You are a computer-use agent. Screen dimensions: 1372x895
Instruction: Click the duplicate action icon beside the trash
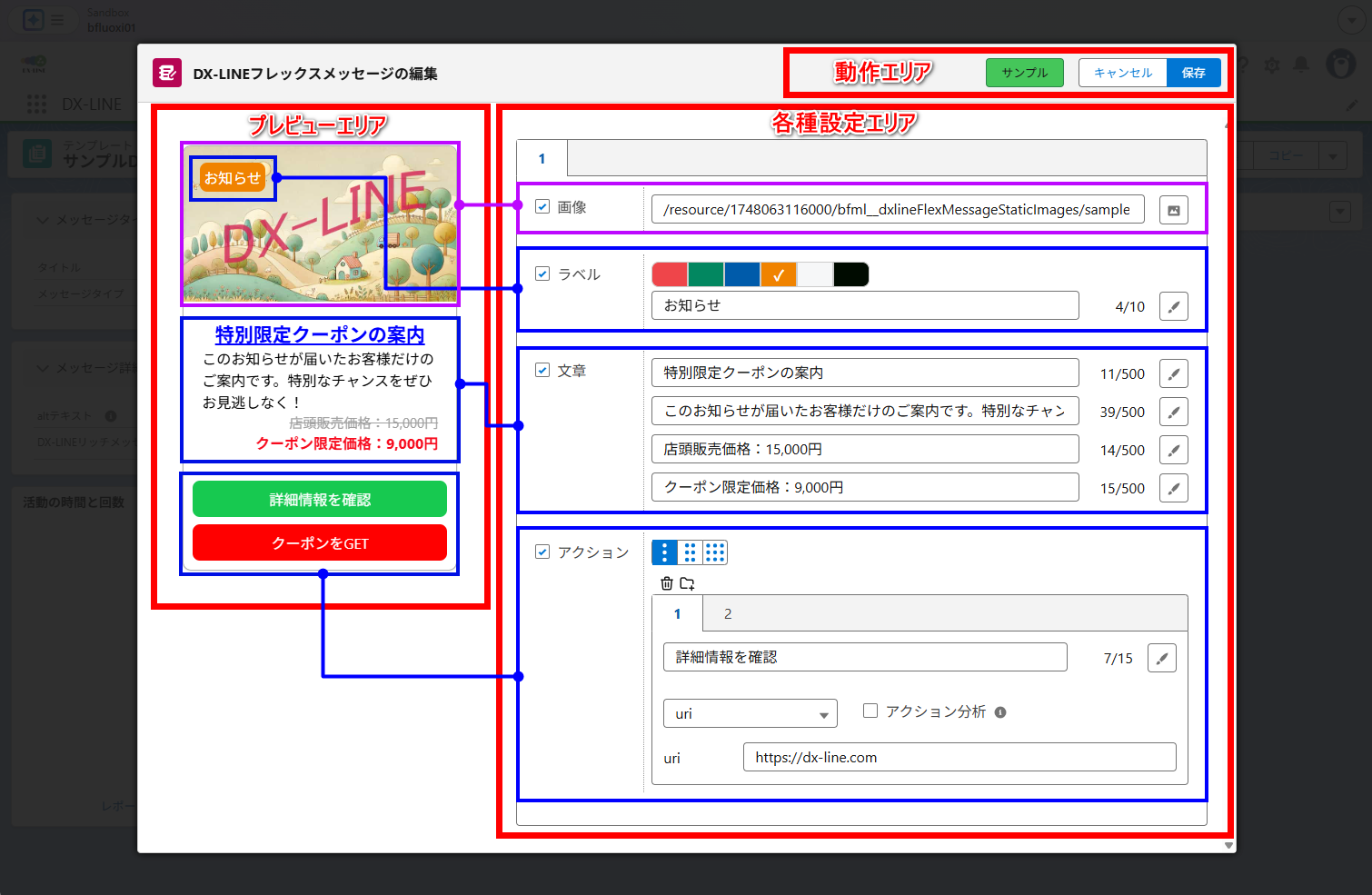tap(689, 582)
